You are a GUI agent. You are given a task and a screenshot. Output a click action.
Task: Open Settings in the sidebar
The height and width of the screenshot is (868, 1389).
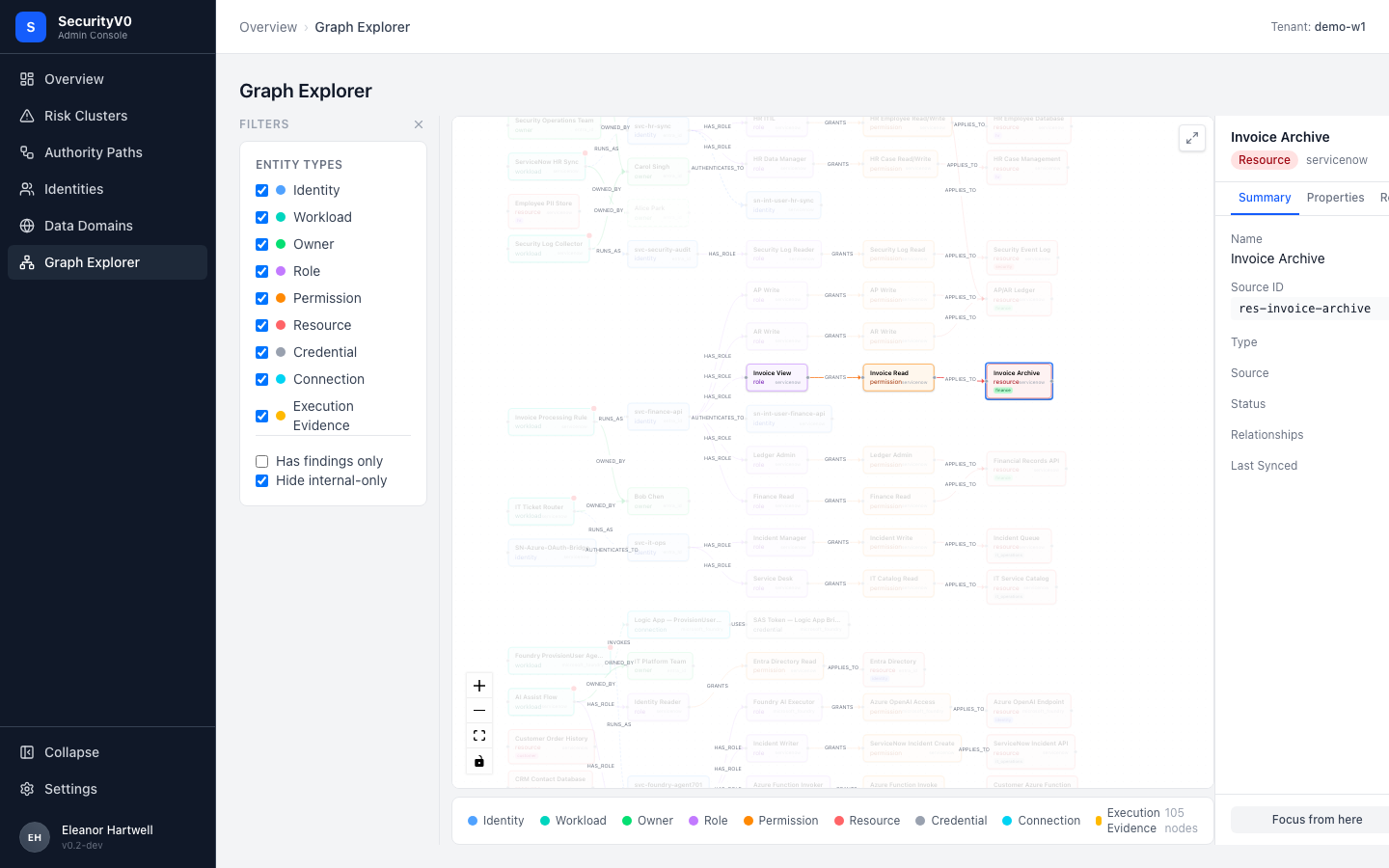(x=107, y=789)
